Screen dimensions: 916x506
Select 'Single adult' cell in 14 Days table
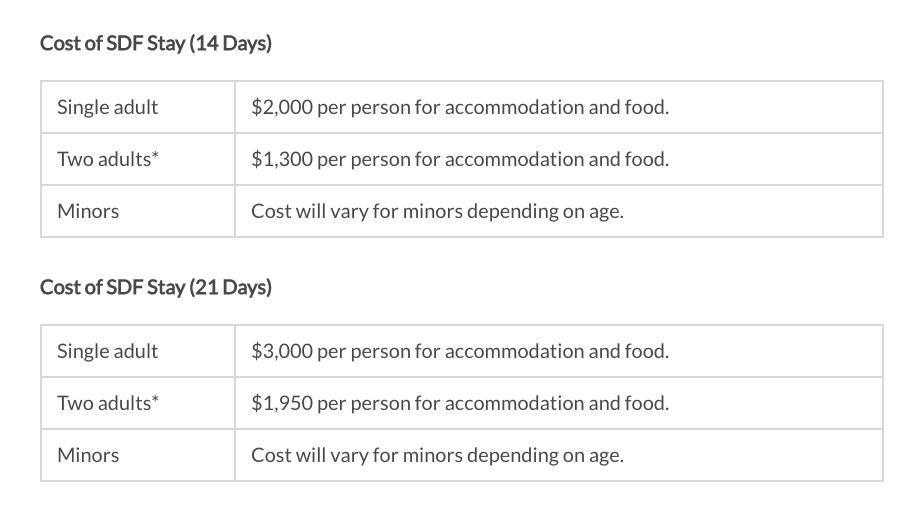107,107
